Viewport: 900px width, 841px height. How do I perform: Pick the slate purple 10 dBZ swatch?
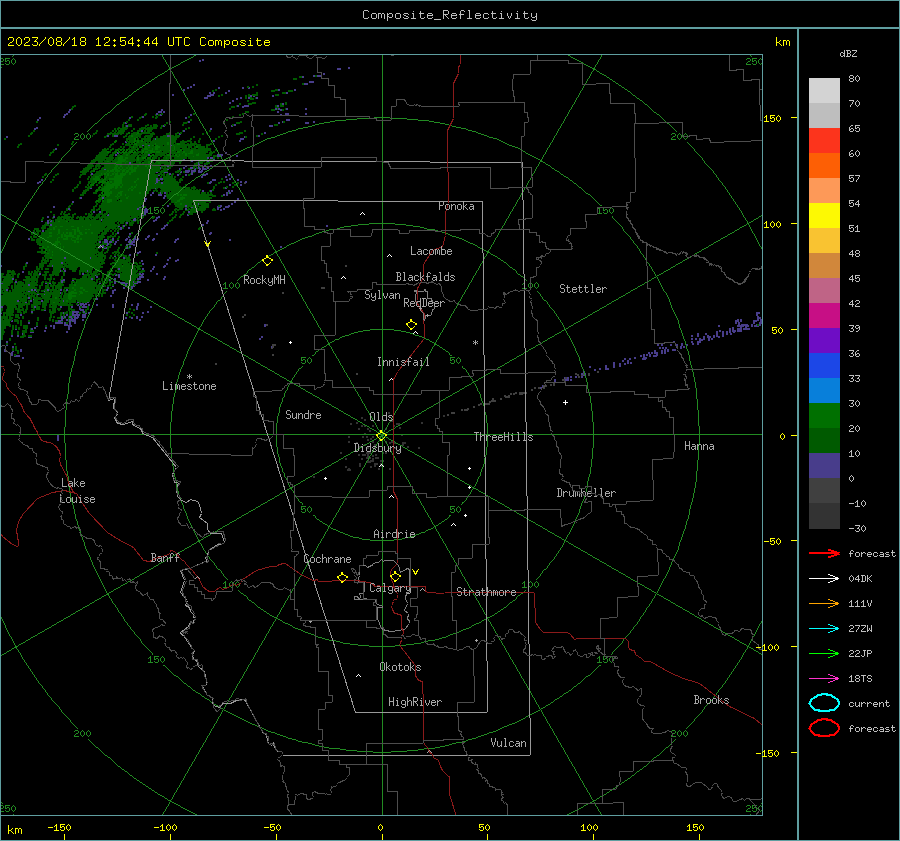[824, 466]
